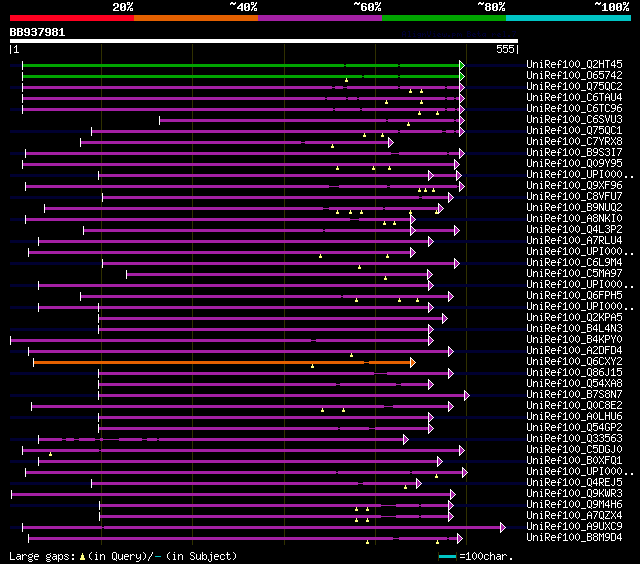Viewport: 640px width, 564px height.
Task: Open hit UniRef100_C6TAU4
Action: coord(574,98)
